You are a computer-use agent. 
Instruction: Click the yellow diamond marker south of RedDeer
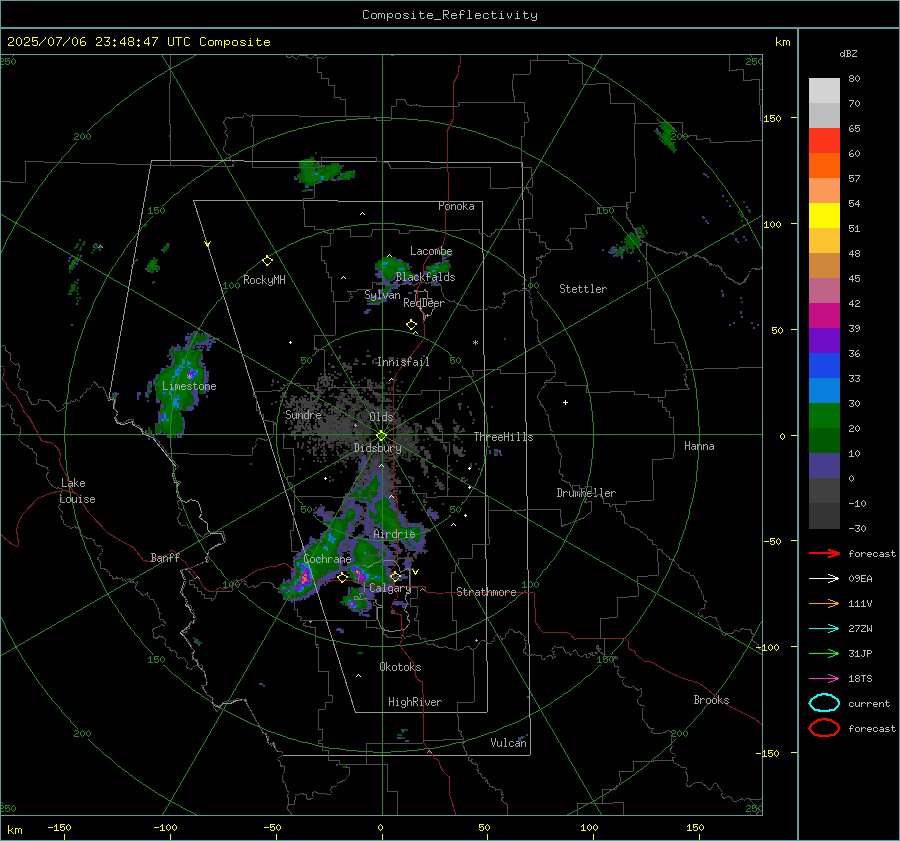click(x=411, y=325)
